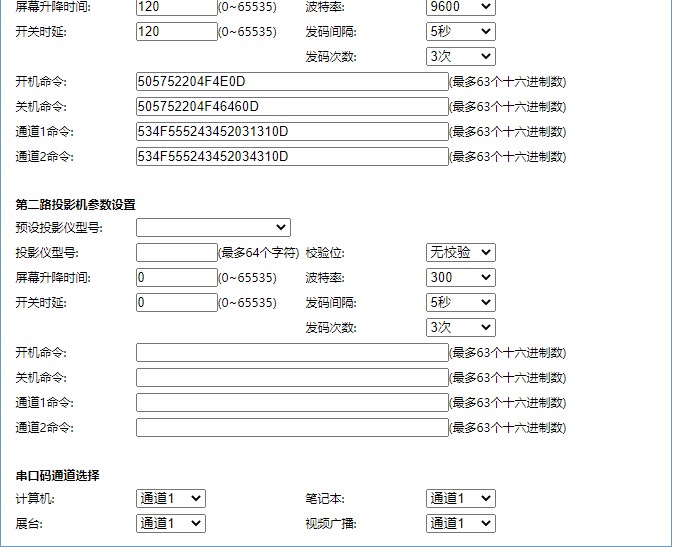Open second projector's 发码间隔 dropdown

click(460, 302)
